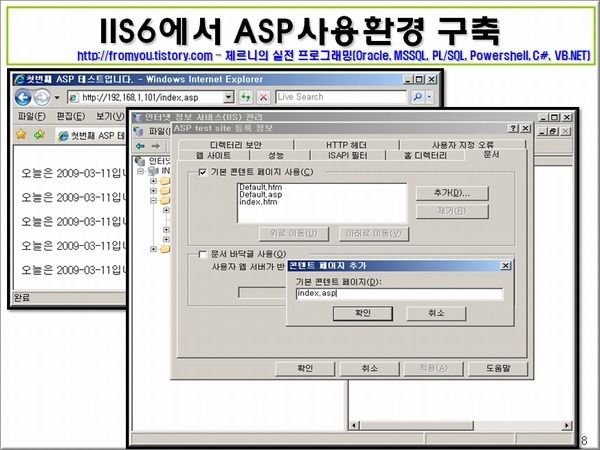Click the green Refresh icon in IE
This screenshot has width=600, height=450.
[246, 97]
